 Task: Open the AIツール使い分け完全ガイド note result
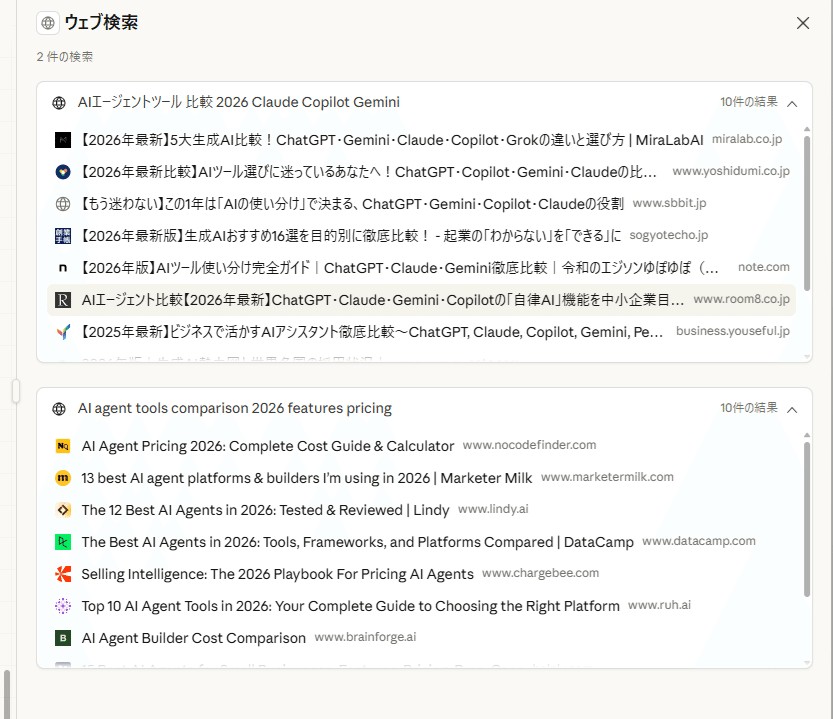[421, 268]
